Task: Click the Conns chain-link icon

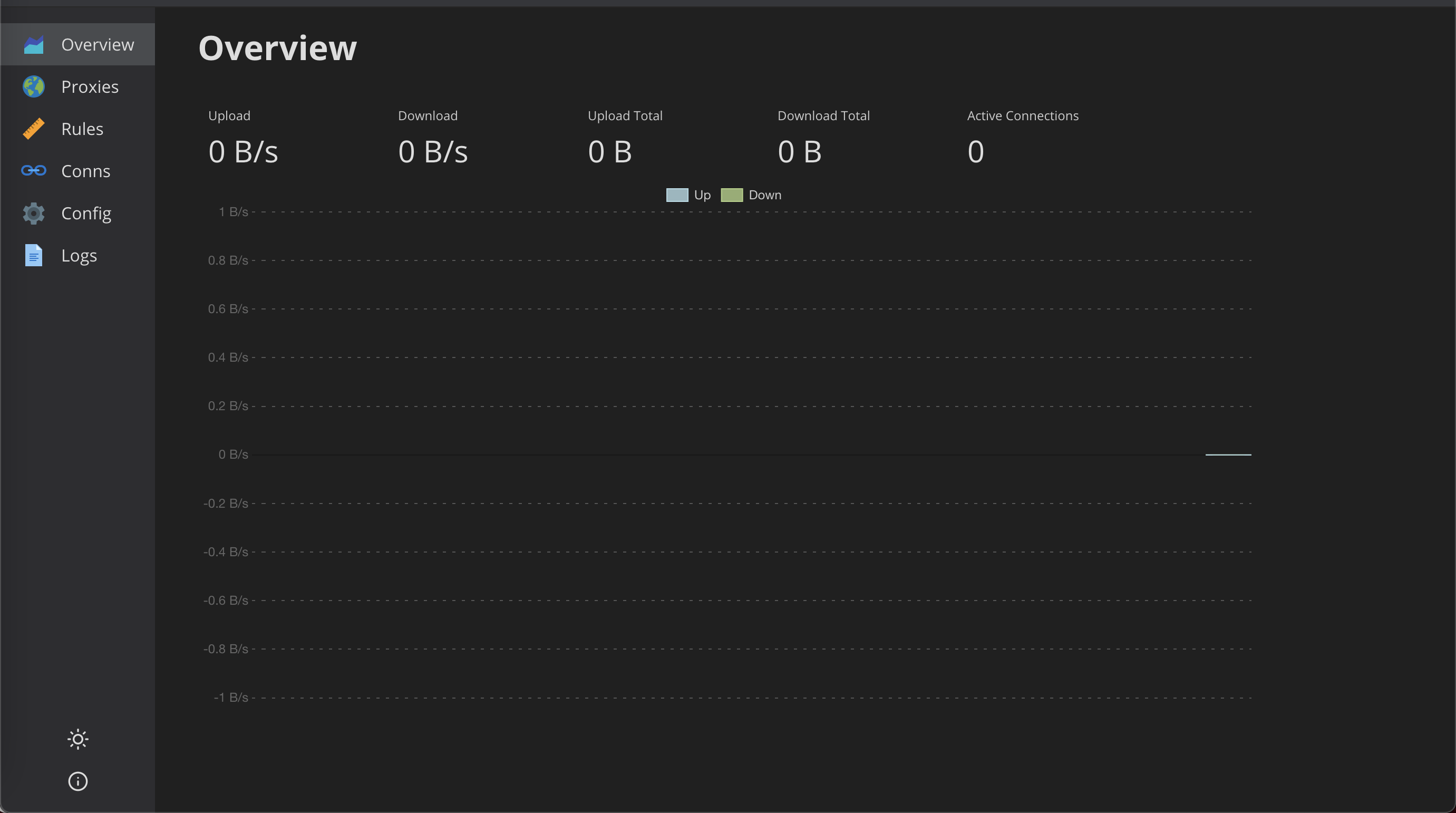Action: coord(33,171)
